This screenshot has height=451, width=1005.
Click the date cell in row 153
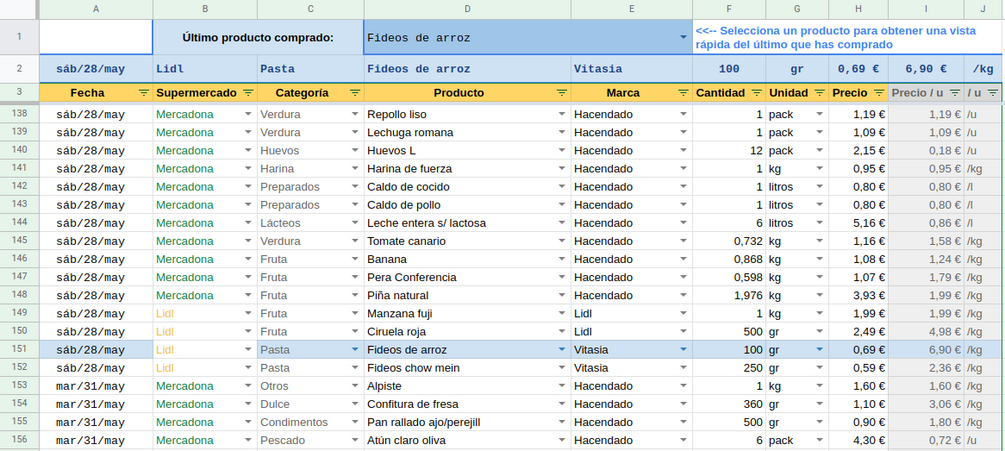pyautogui.click(x=96, y=386)
